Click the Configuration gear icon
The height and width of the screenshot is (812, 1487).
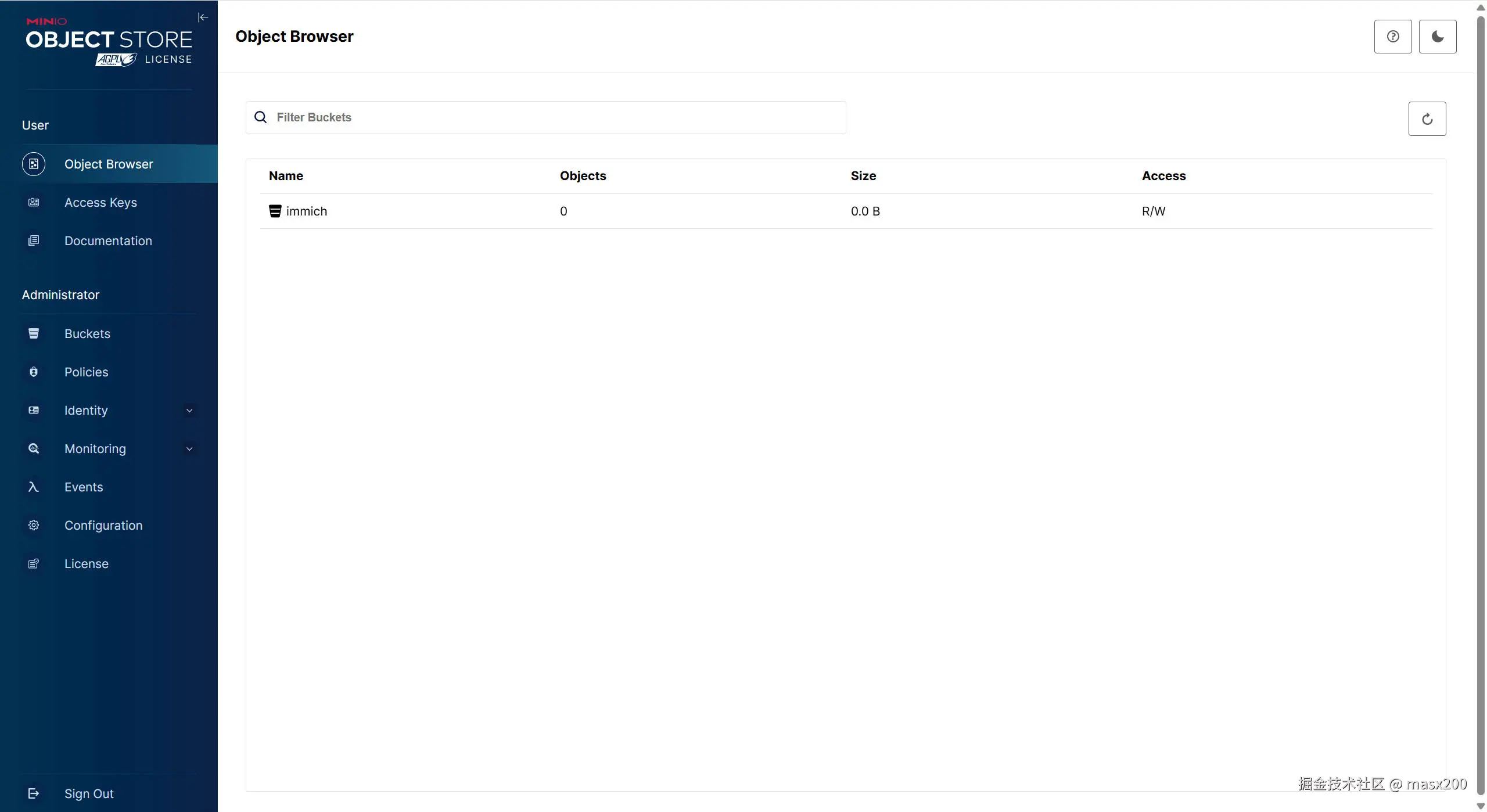click(x=34, y=526)
